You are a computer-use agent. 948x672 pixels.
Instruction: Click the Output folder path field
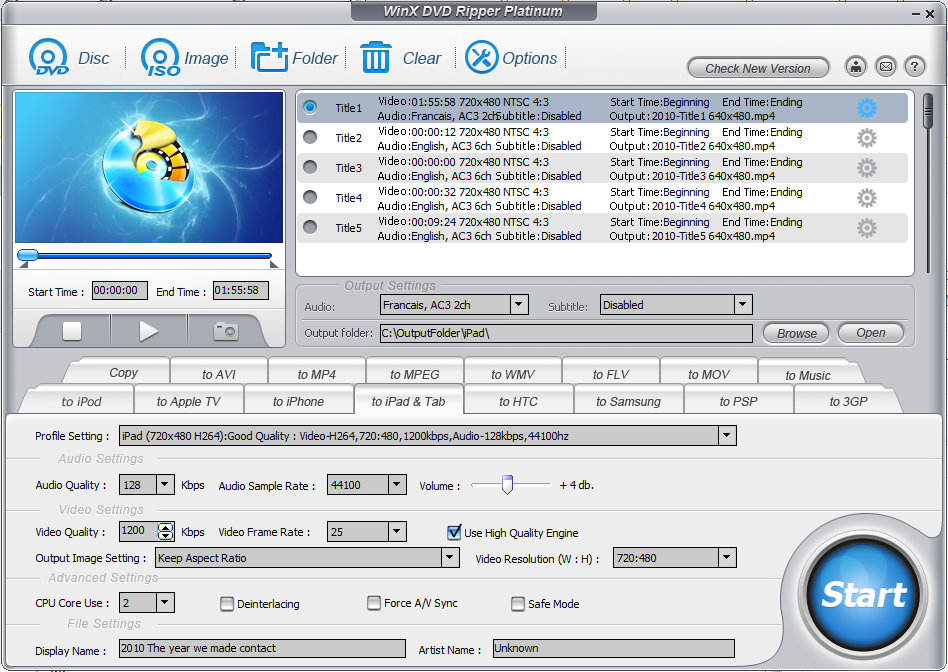tap(566, 333)
